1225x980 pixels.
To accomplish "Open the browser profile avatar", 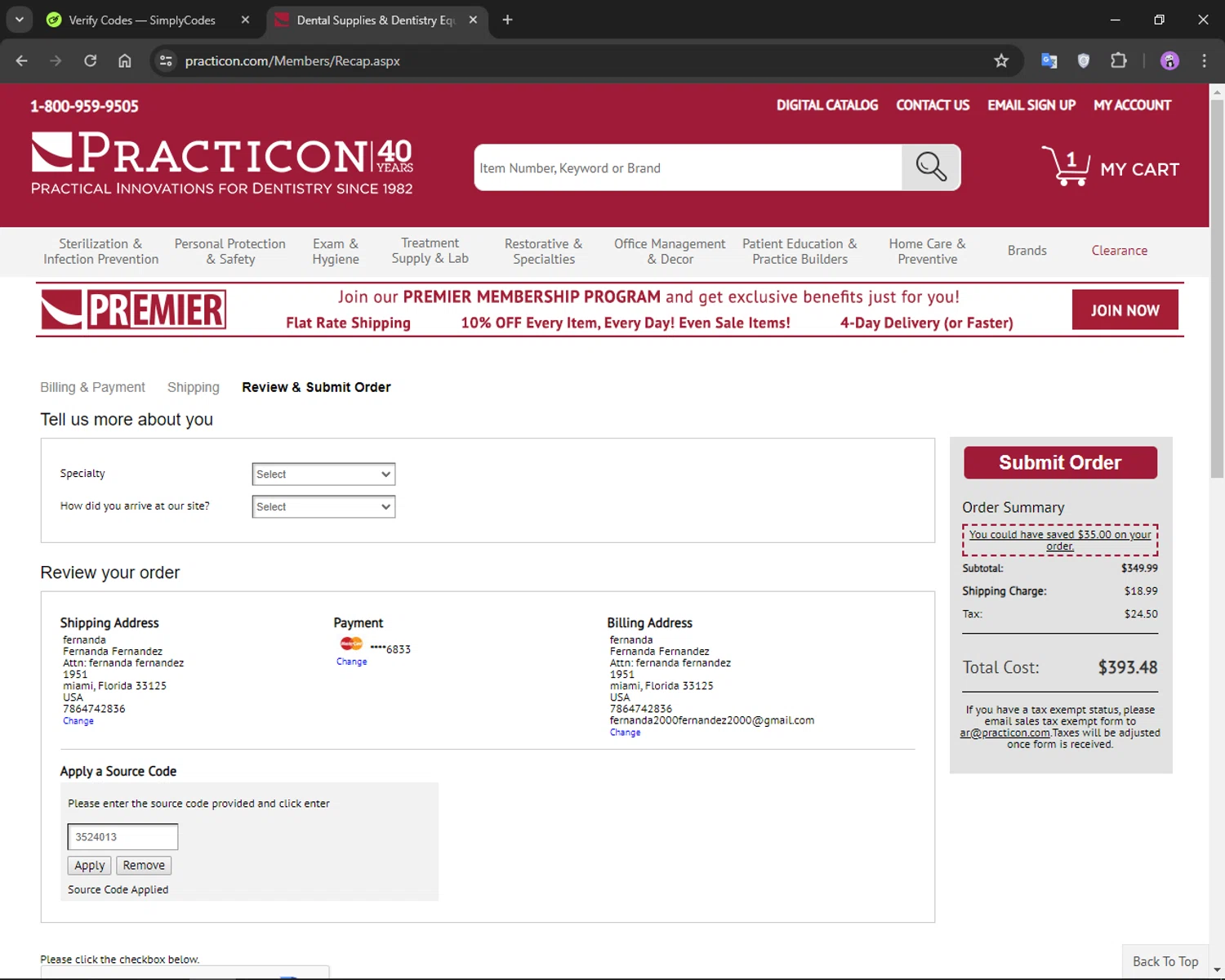I will (x=1169, y=60).
